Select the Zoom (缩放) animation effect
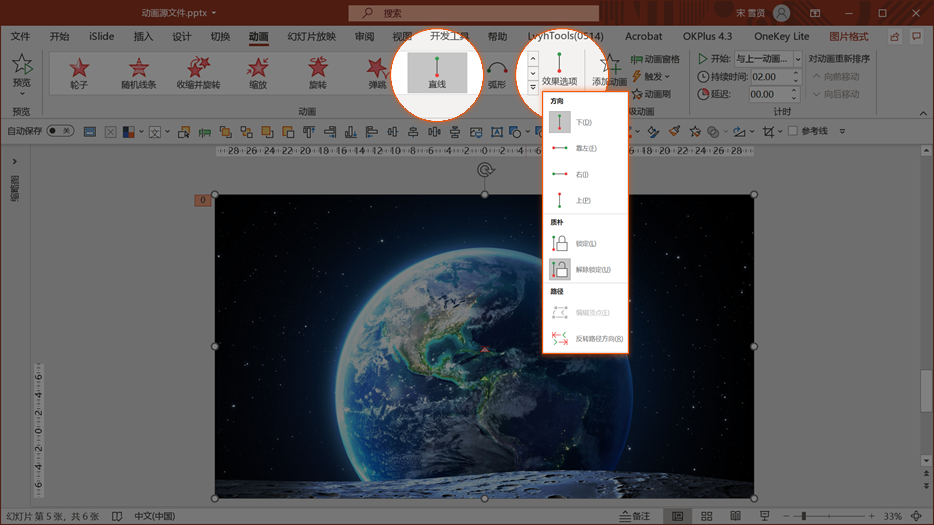Image resolution: width=934 pixels, height=525 pixels. click(x=257, y=73)
